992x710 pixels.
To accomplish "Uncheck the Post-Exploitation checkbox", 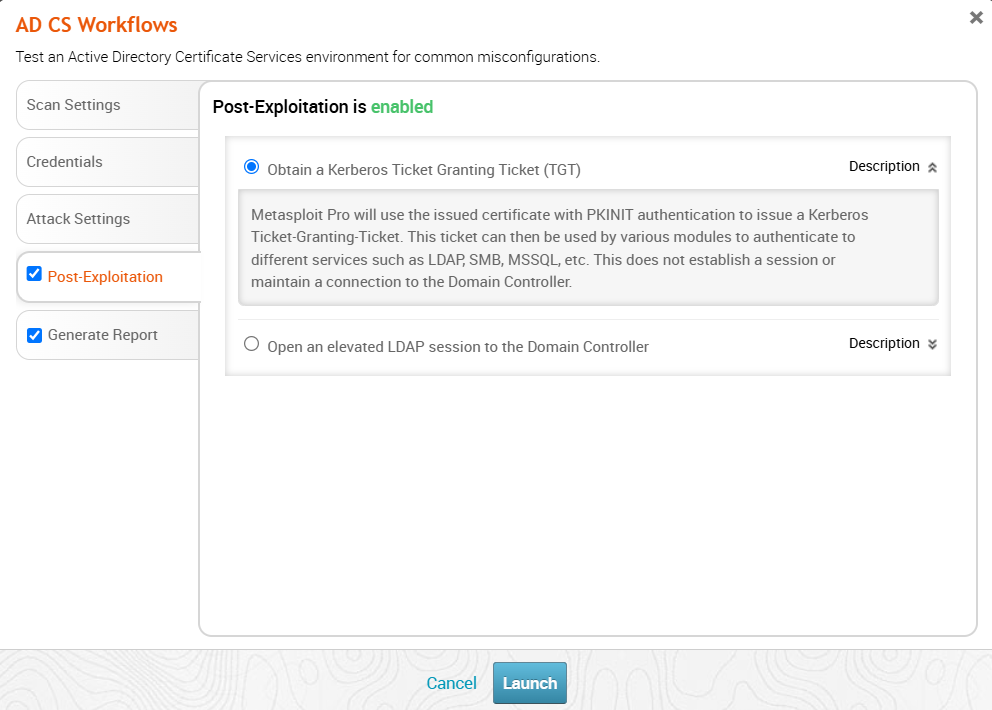I will pos(34,275).
